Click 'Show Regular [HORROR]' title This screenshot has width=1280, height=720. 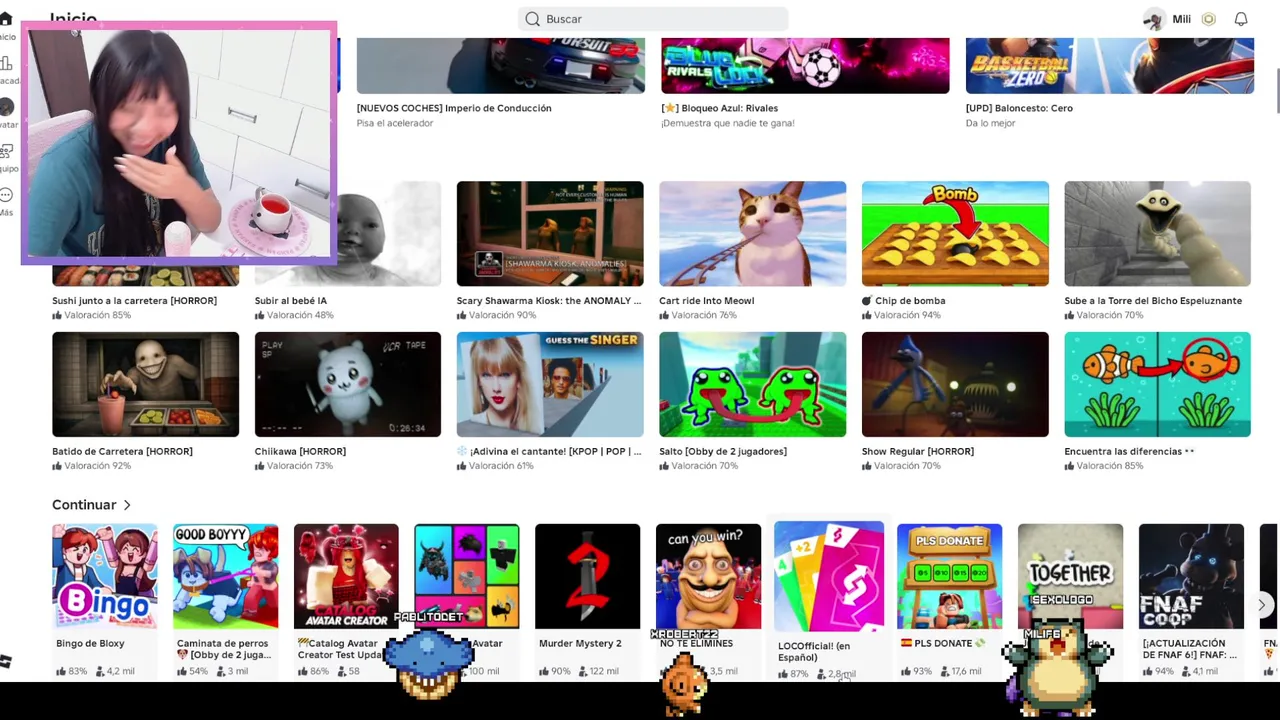[918, 452]
